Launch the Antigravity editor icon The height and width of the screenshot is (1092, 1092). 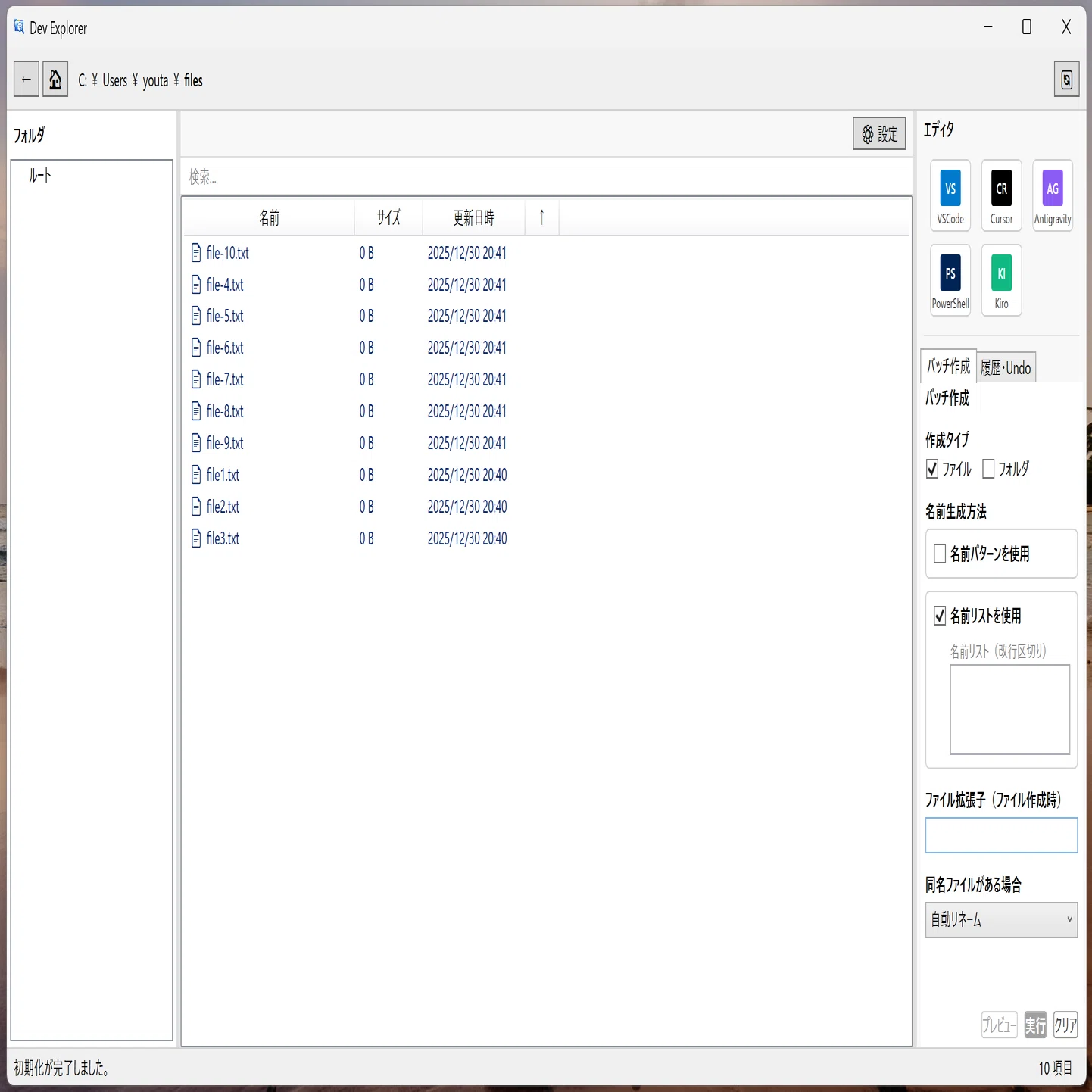tap(1053, 195)
